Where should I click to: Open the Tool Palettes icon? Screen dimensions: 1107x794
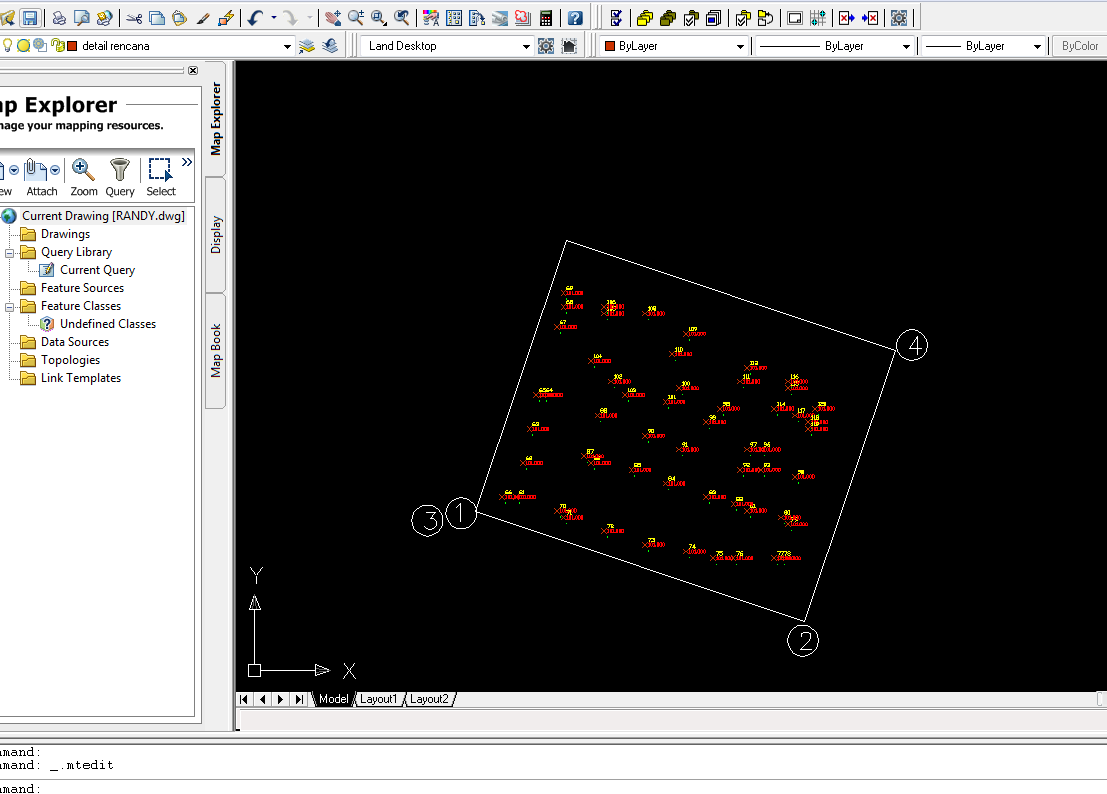click(477, 18)
